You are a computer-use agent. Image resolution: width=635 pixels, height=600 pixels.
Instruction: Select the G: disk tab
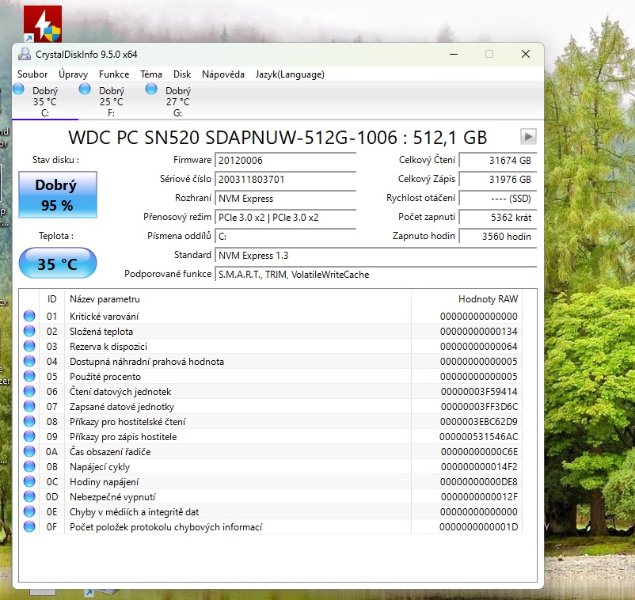[x=177, y=101]
